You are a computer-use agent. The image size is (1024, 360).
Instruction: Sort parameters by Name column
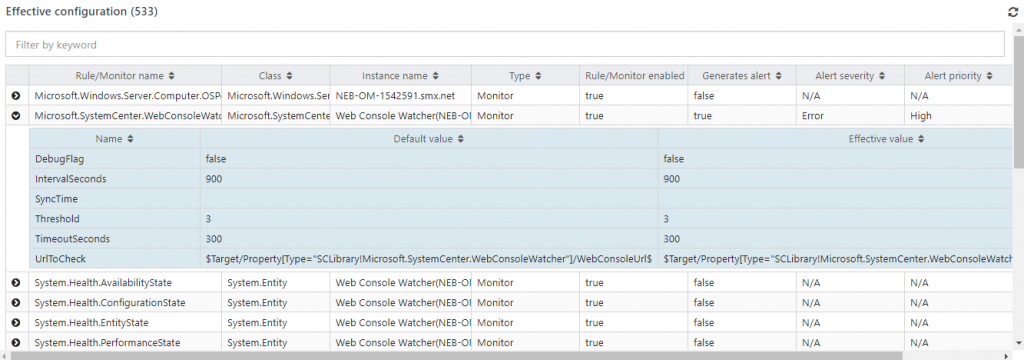[x=114, y=139]
